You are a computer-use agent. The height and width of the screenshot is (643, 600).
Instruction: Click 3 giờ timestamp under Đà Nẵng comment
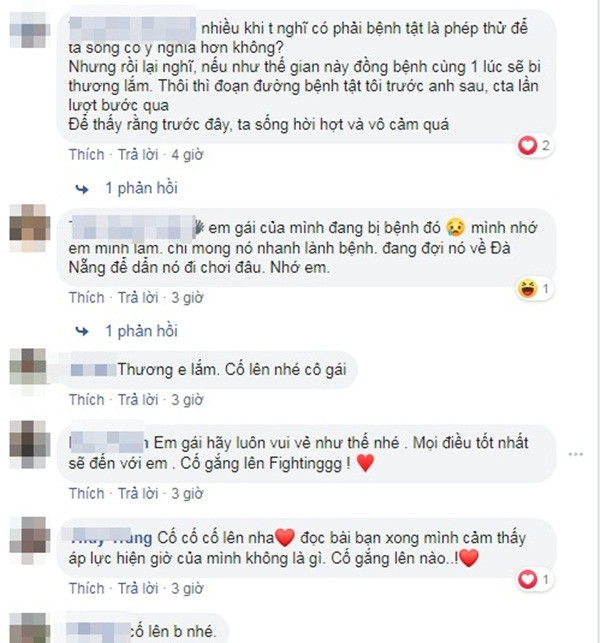(187, 298)
